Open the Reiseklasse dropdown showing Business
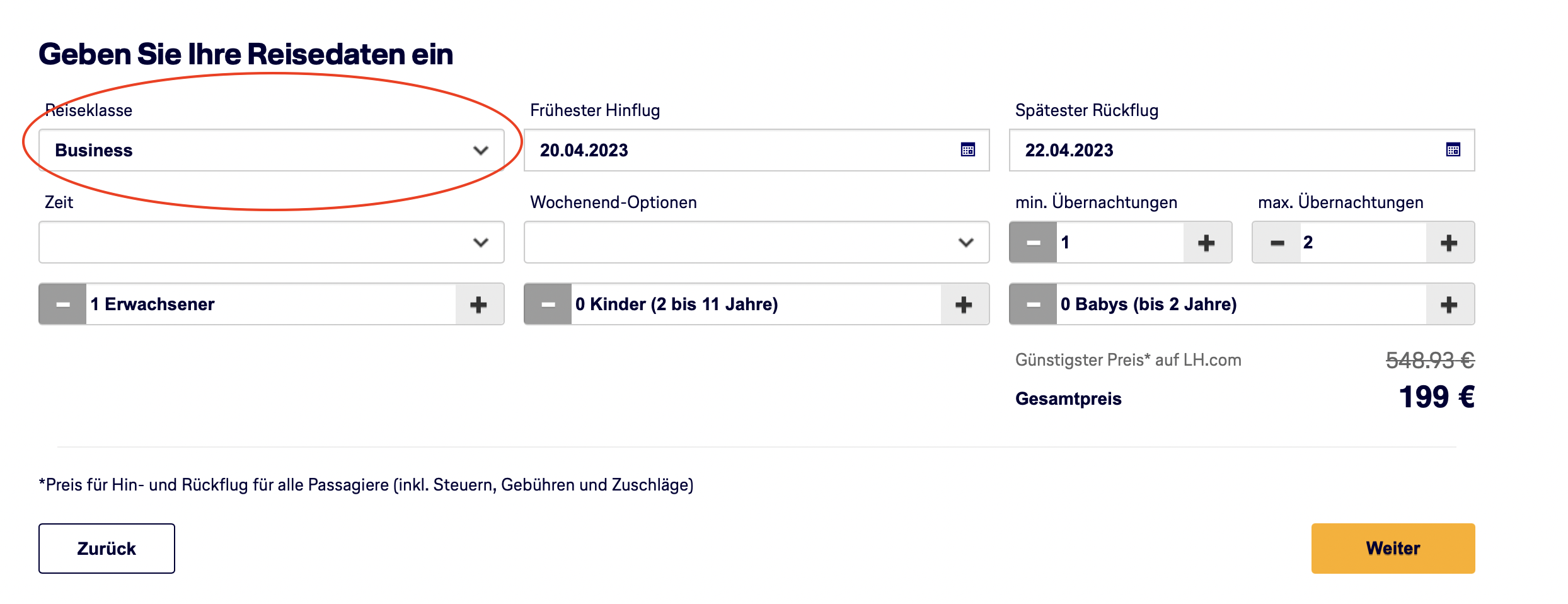 tap(271, 150)
